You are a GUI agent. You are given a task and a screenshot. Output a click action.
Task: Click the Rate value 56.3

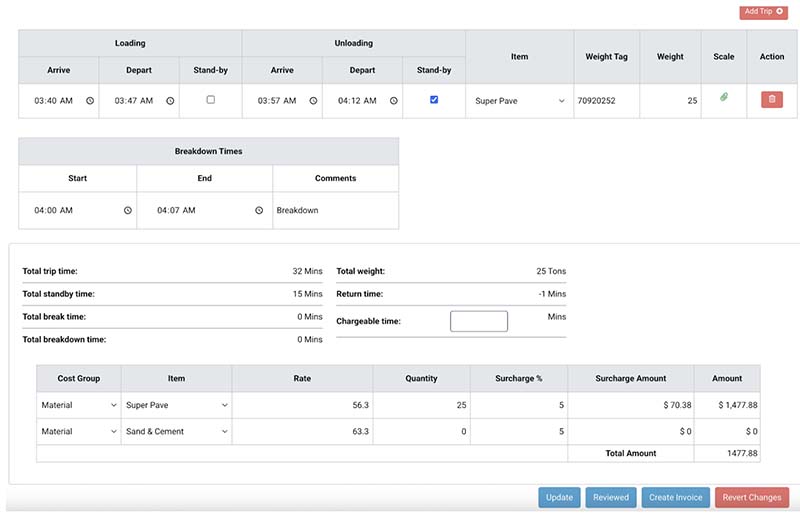click(x=360, y=405)
